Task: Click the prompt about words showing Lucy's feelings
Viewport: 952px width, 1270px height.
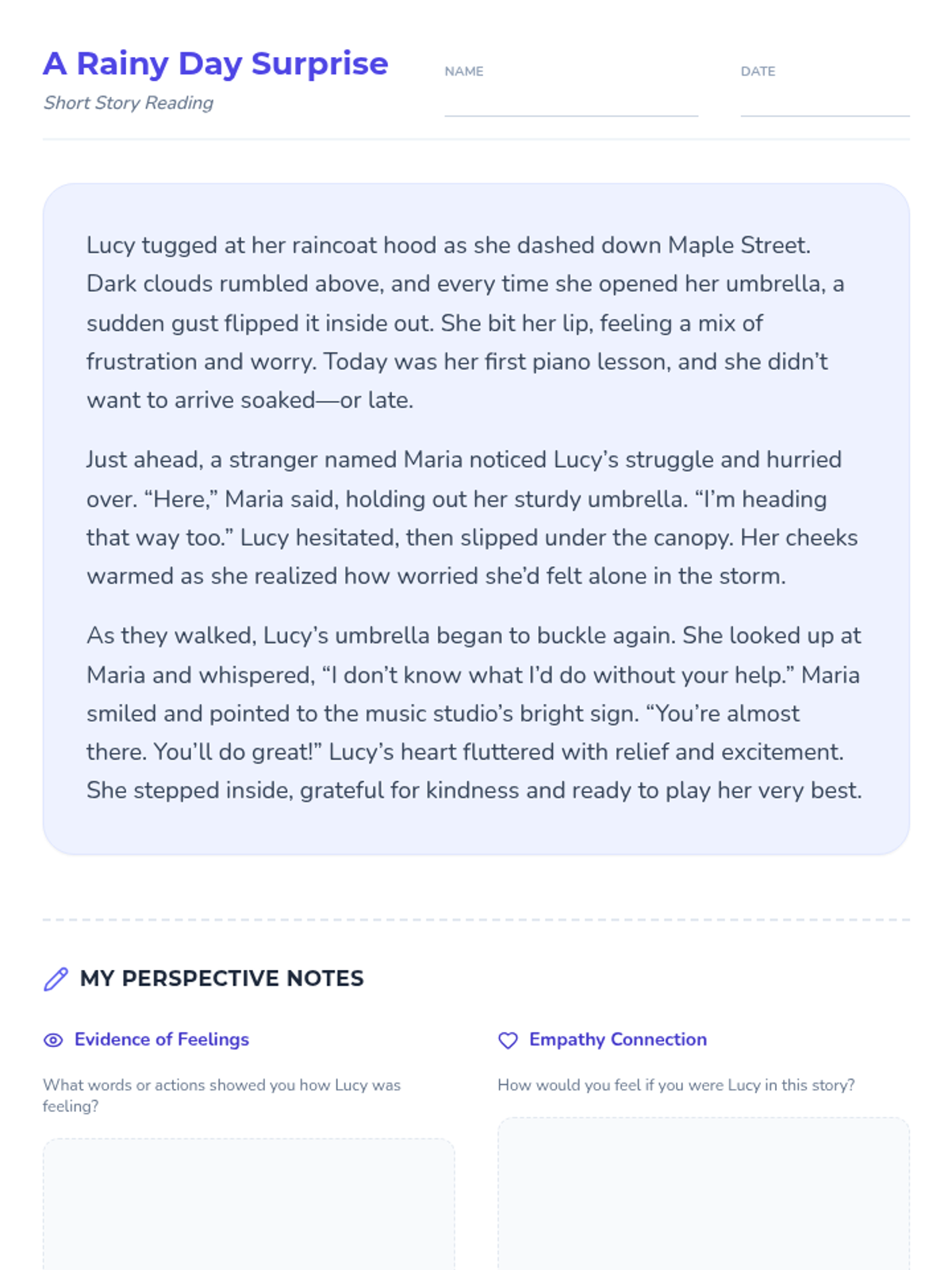Action: 222,1095
